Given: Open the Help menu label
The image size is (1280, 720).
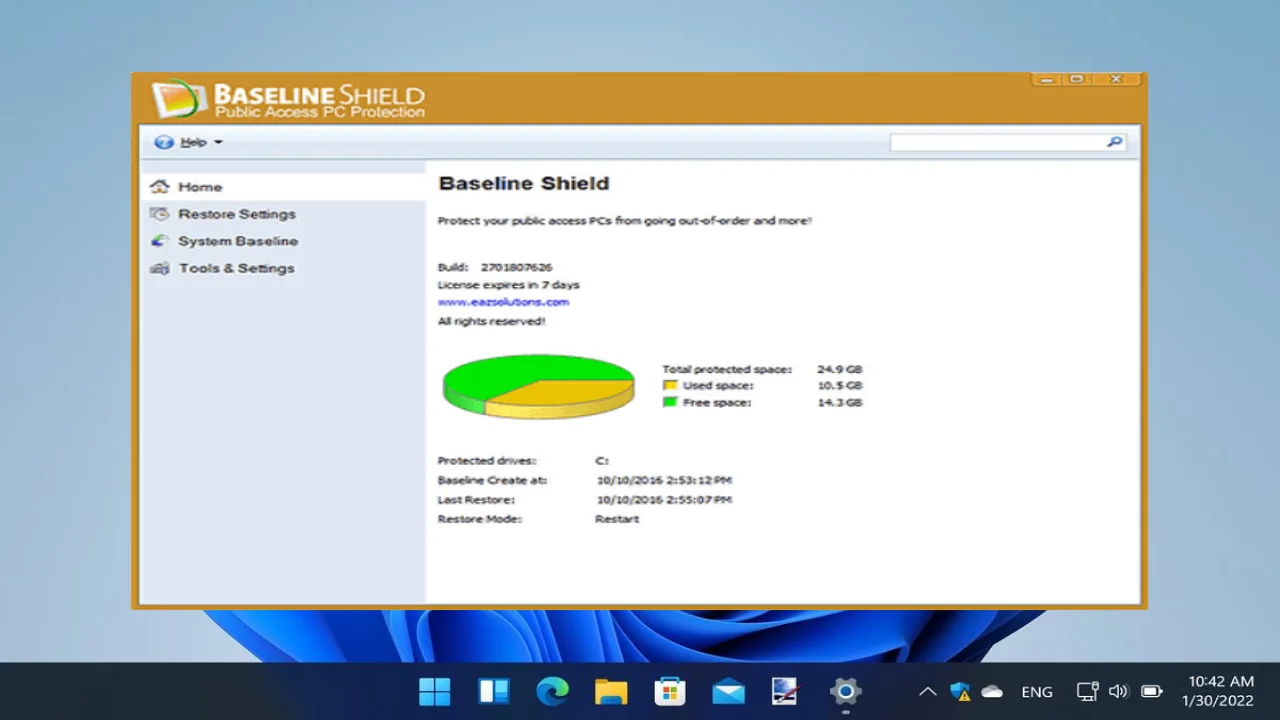Looking at the screenshot, I should [193, 142].
